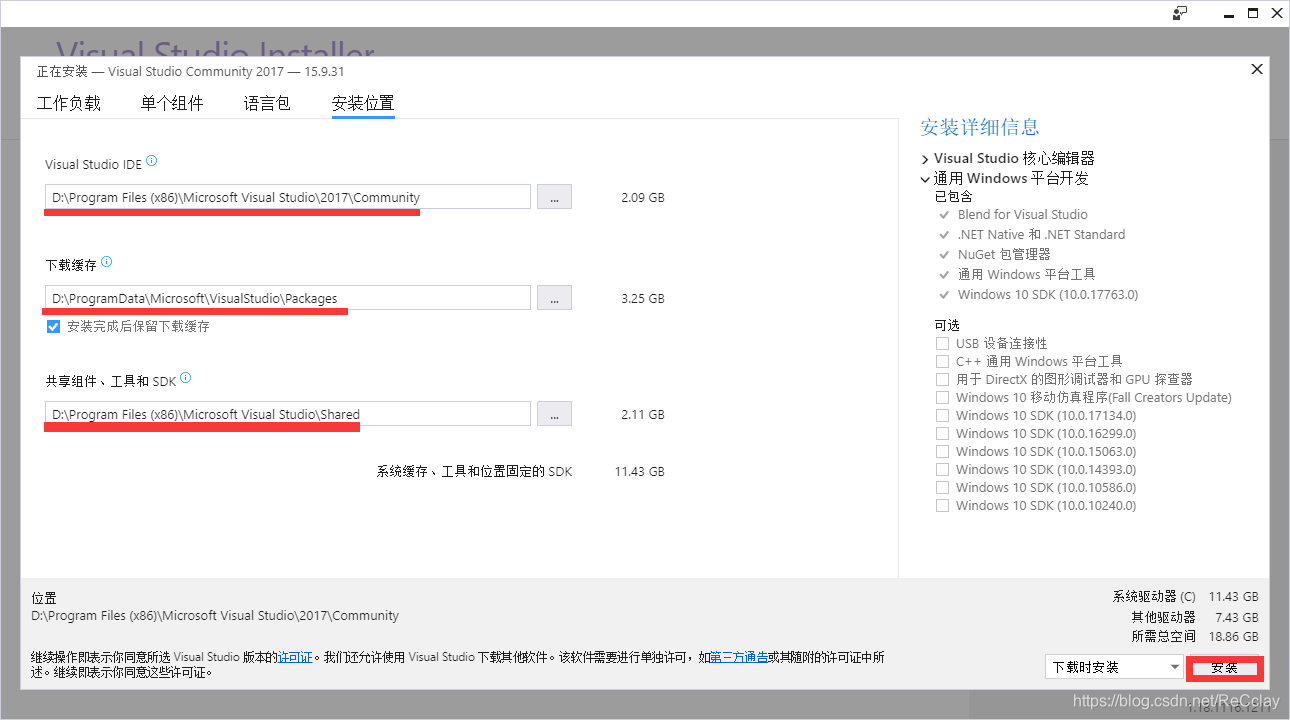Minimize the Visual Studio Installer window

(1227, 13)
